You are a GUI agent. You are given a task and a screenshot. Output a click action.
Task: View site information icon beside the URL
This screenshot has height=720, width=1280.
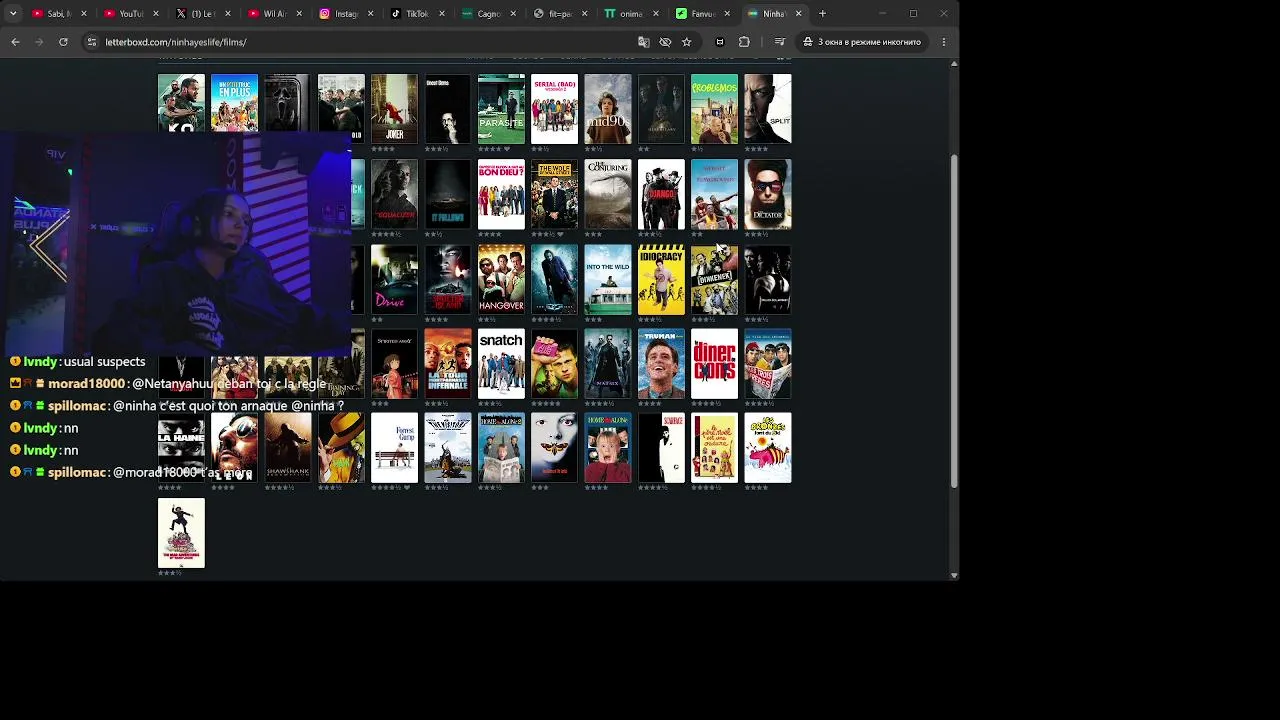tap(92, 42)
